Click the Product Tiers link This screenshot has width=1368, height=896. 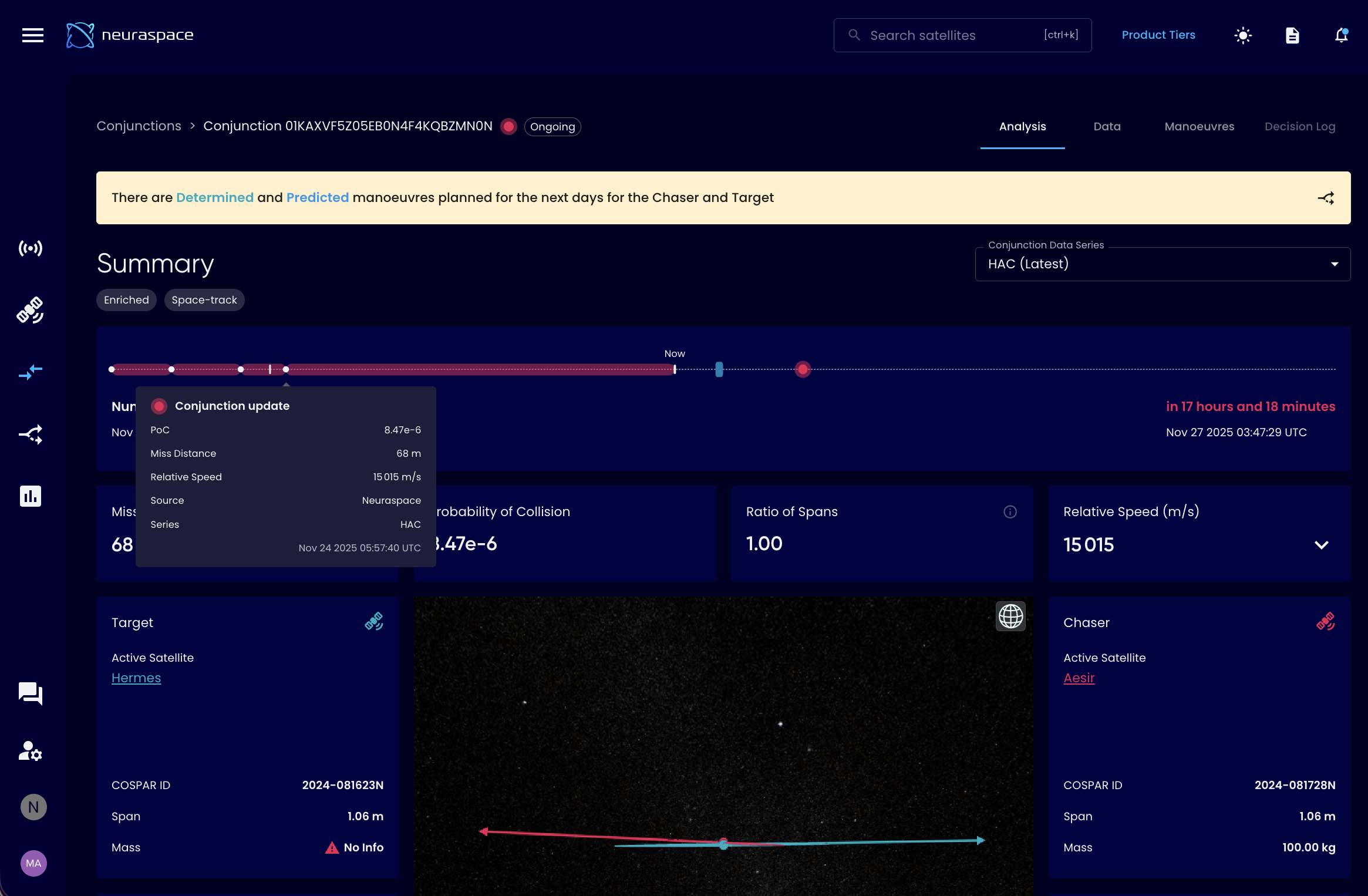point(1158,35)
